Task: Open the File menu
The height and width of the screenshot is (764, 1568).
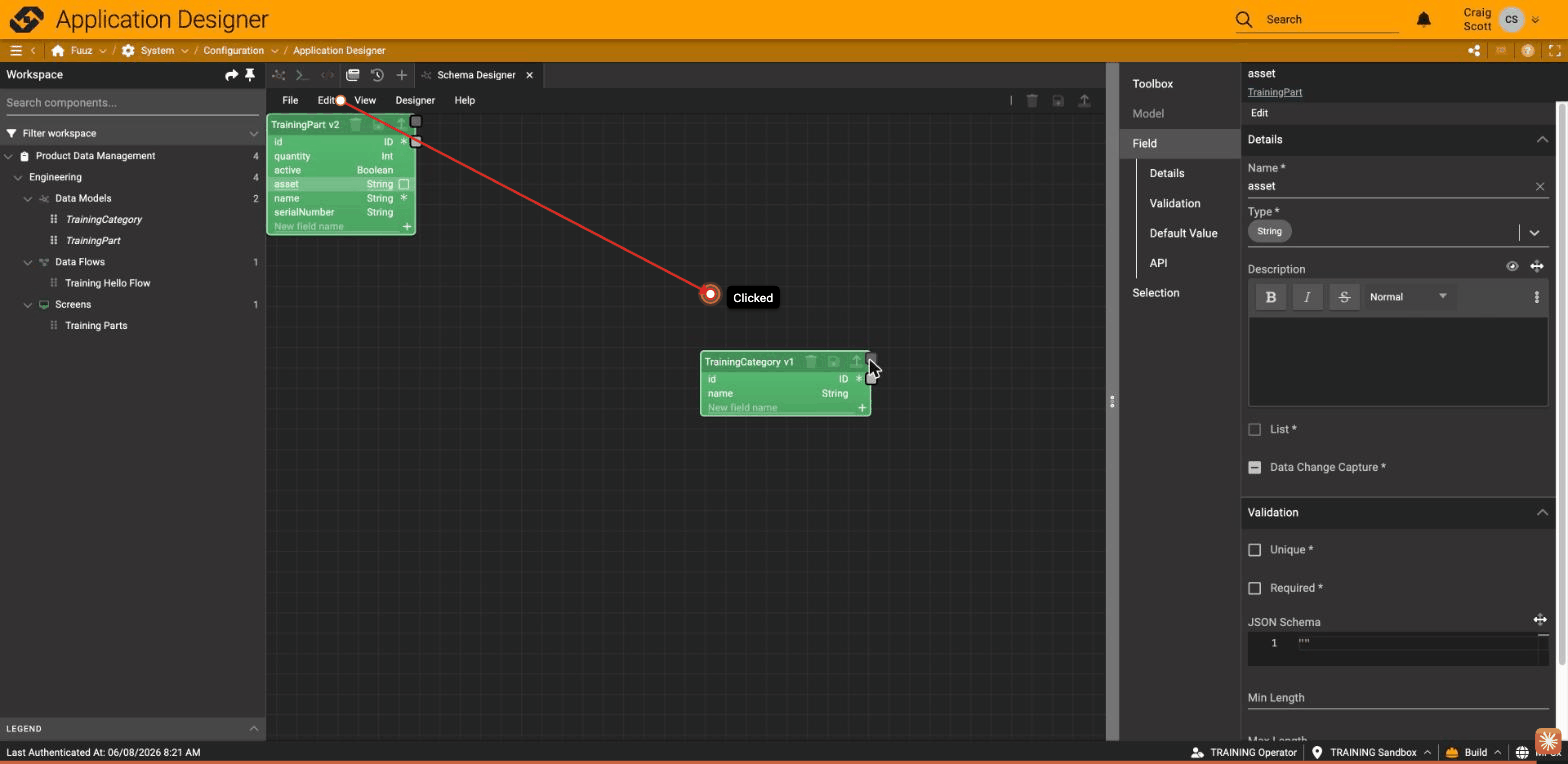Action: pyautogui.click(x=290, y=100)
